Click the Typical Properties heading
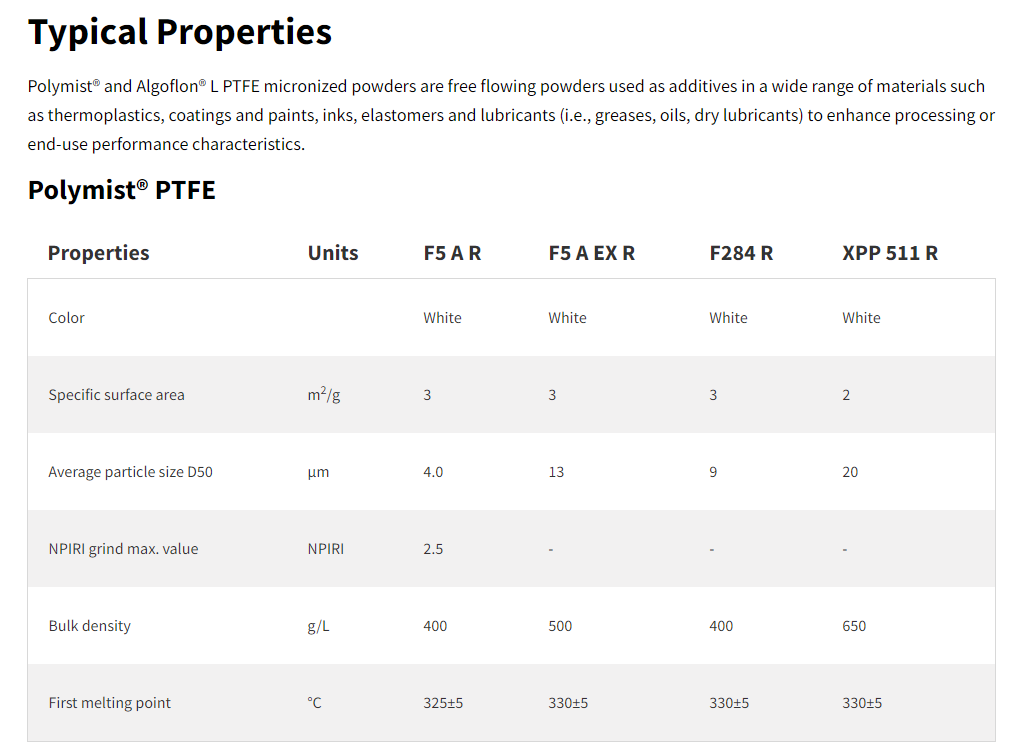1024x746 pixels. pos(180,32)
